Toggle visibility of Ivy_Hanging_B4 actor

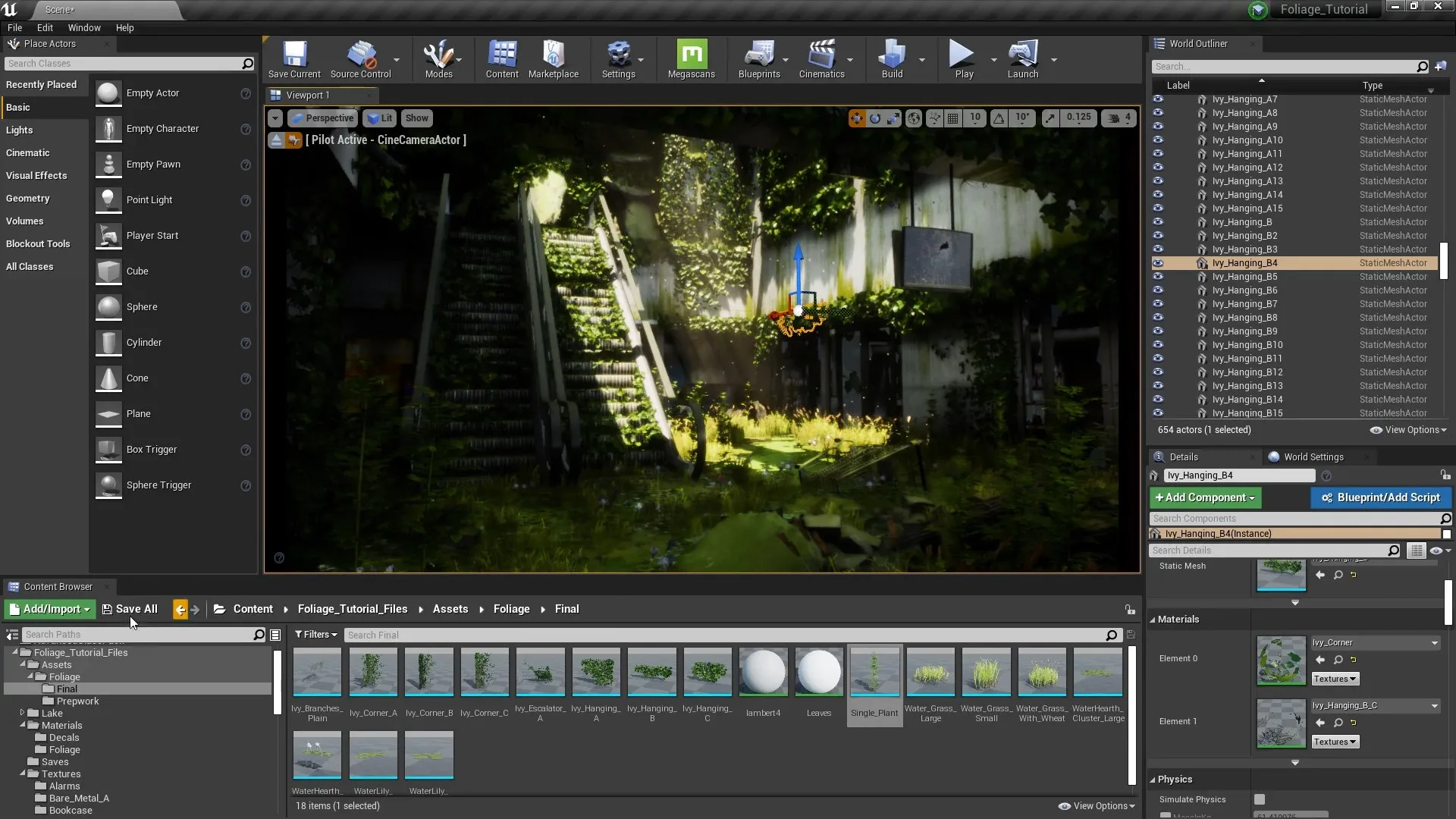[1159, 262]
